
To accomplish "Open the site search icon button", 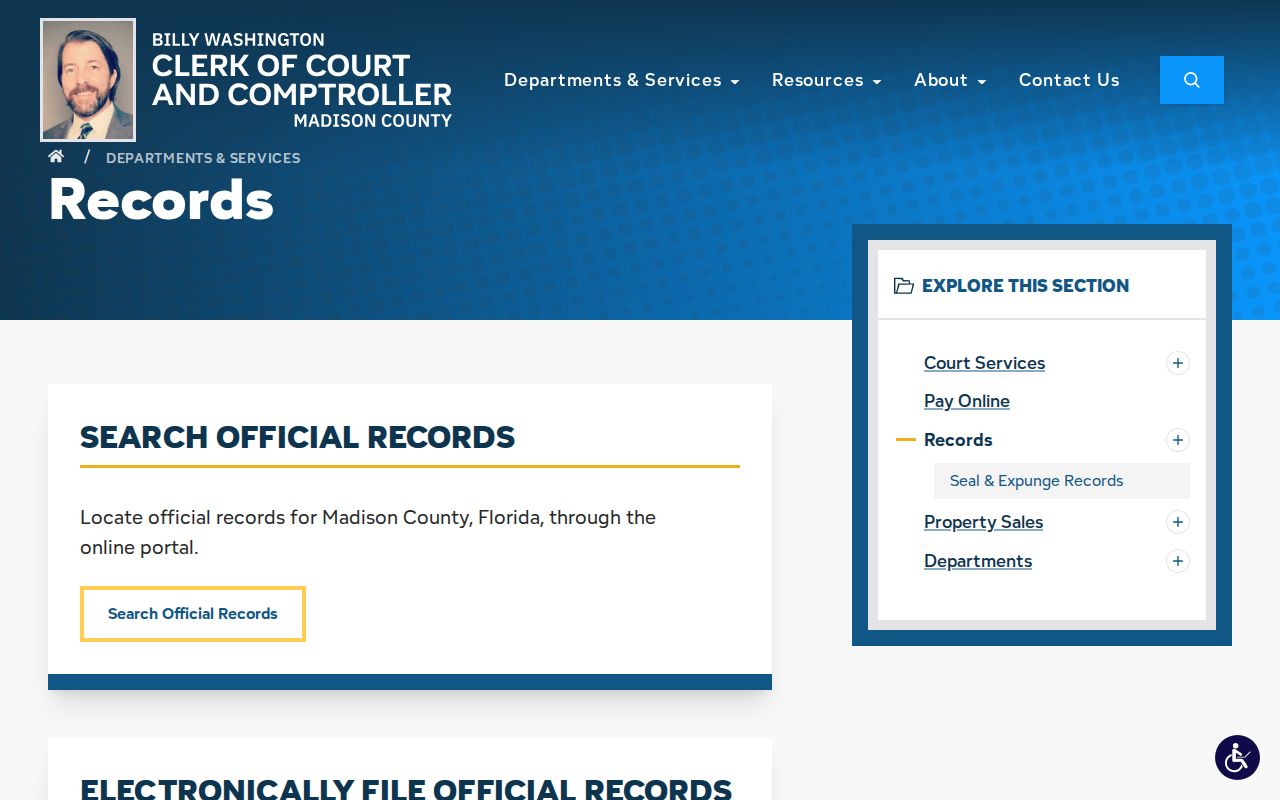I will pos(1191,80).
